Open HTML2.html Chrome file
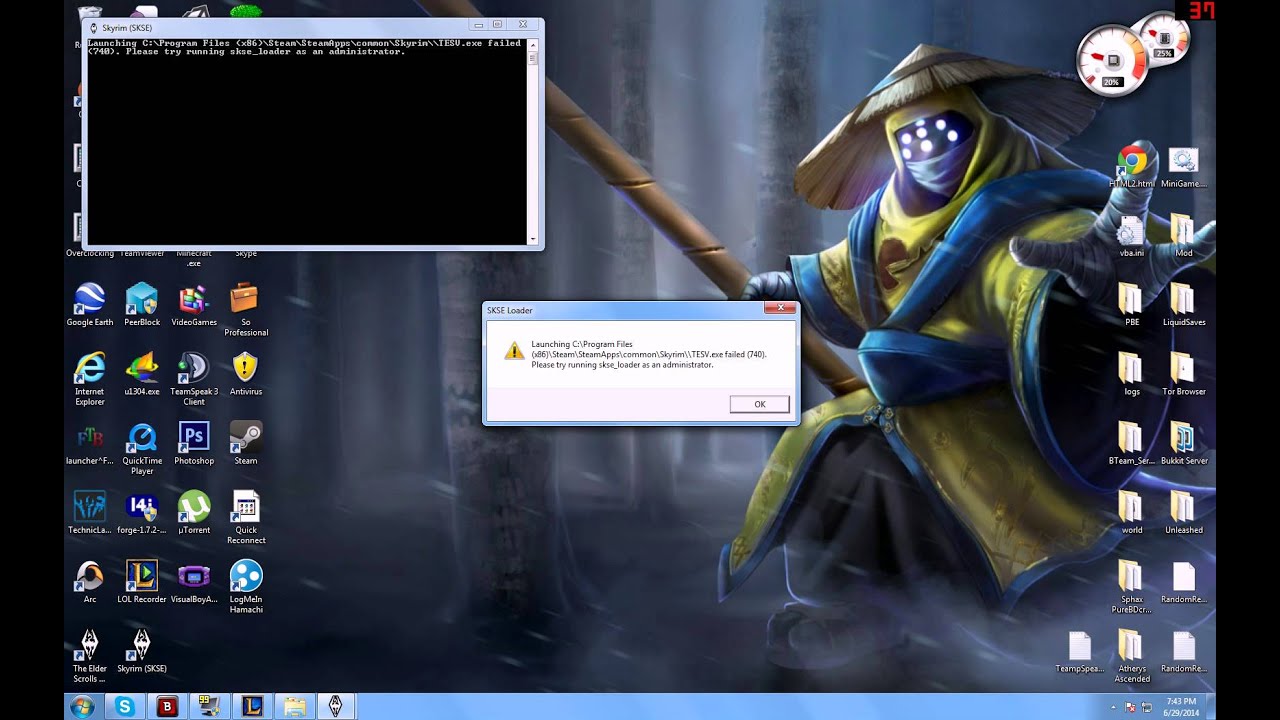1280x720 pixels. [x=1131, y=166]
